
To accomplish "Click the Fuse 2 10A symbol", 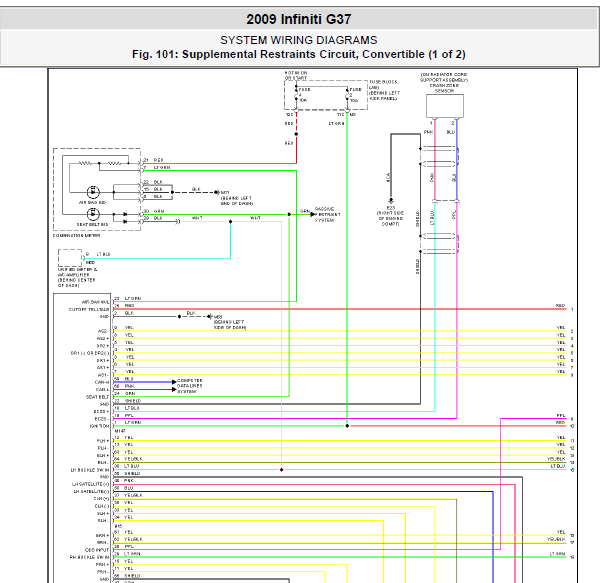I will point(347,95).
